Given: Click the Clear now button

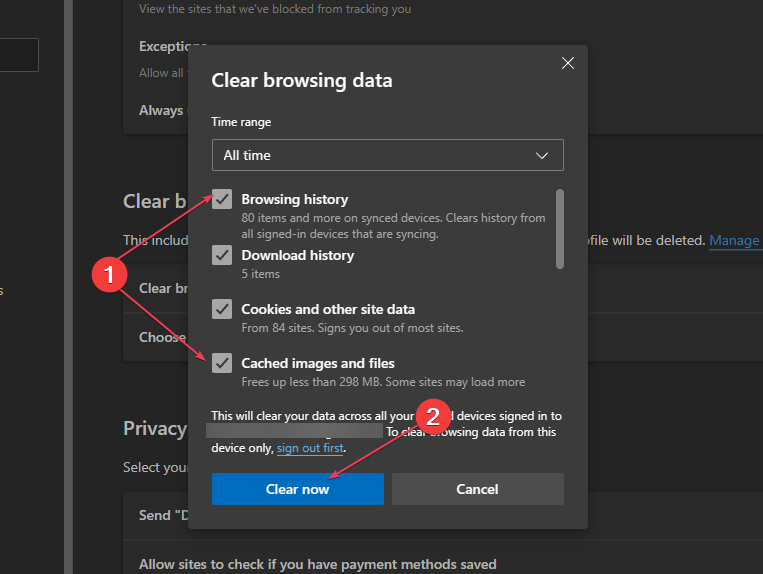Looking at the screenshot, I should [297, 489].
